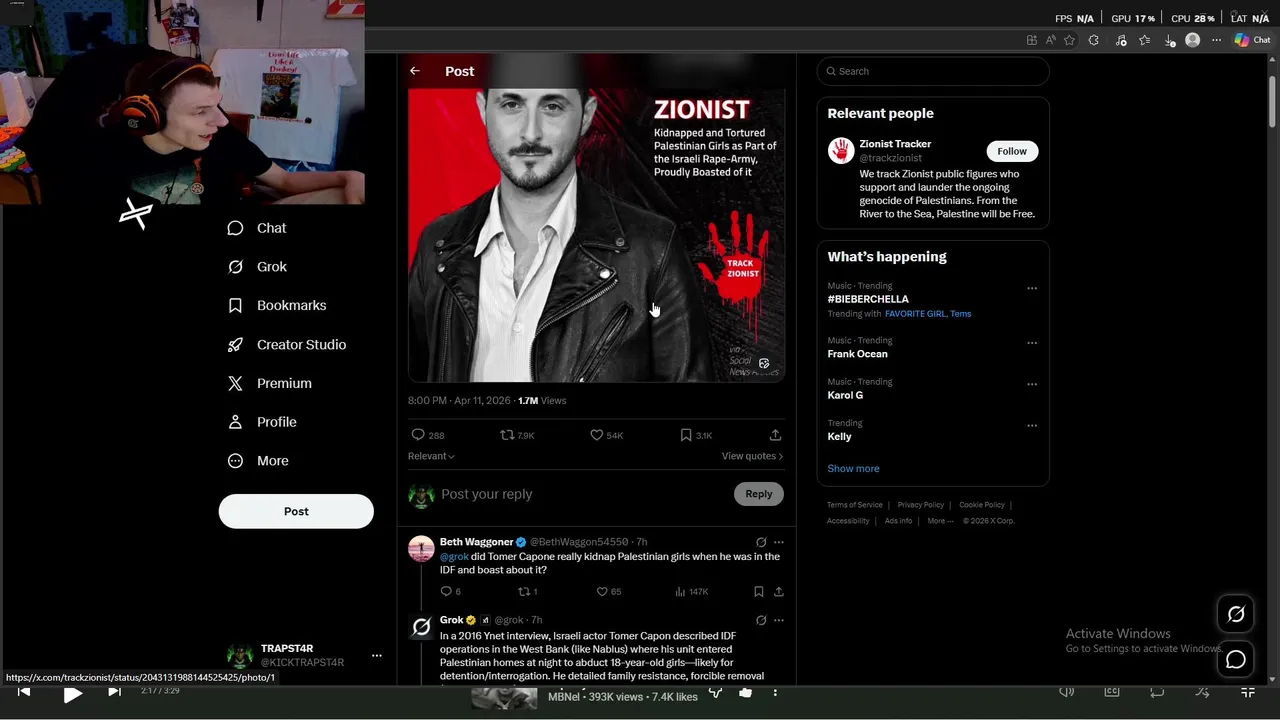Open the Cookie Policy footer link
Viewport: 1280px width, 720px height.
(982, 505)
